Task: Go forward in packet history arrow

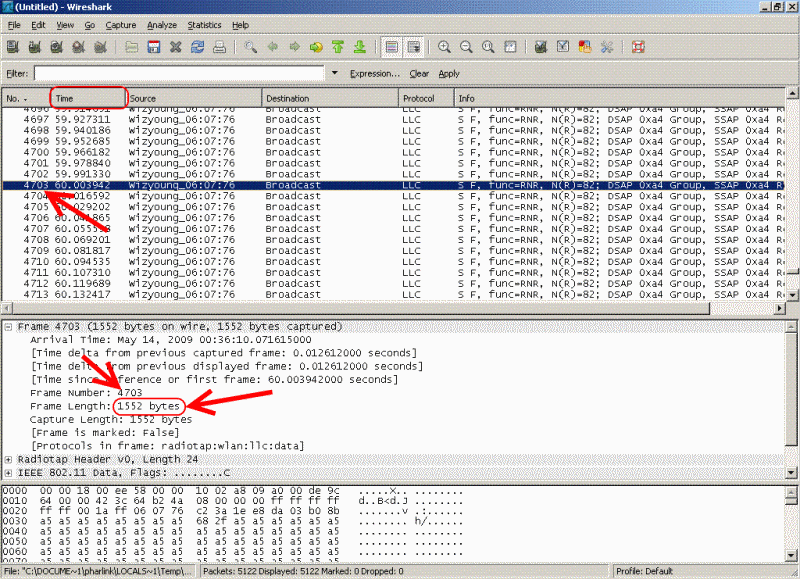Action: tap(294, 47)
